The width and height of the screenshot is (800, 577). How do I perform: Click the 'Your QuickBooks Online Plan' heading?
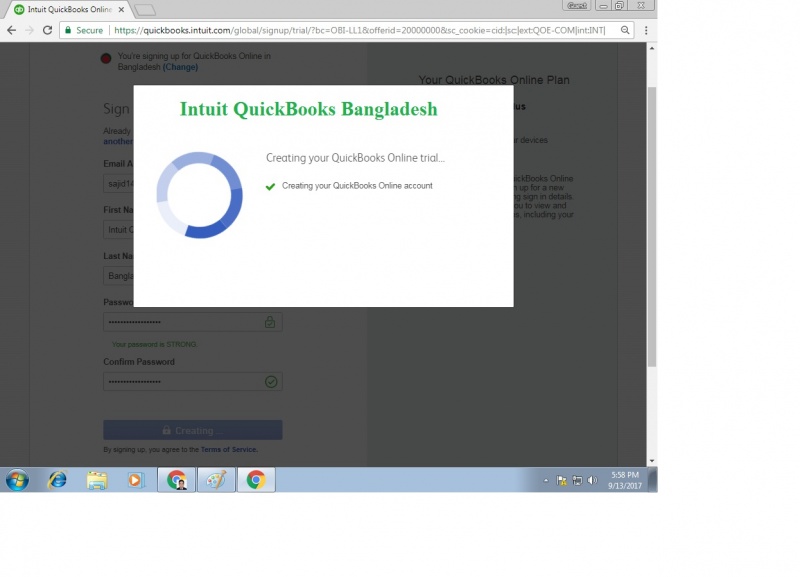(494, 80)
